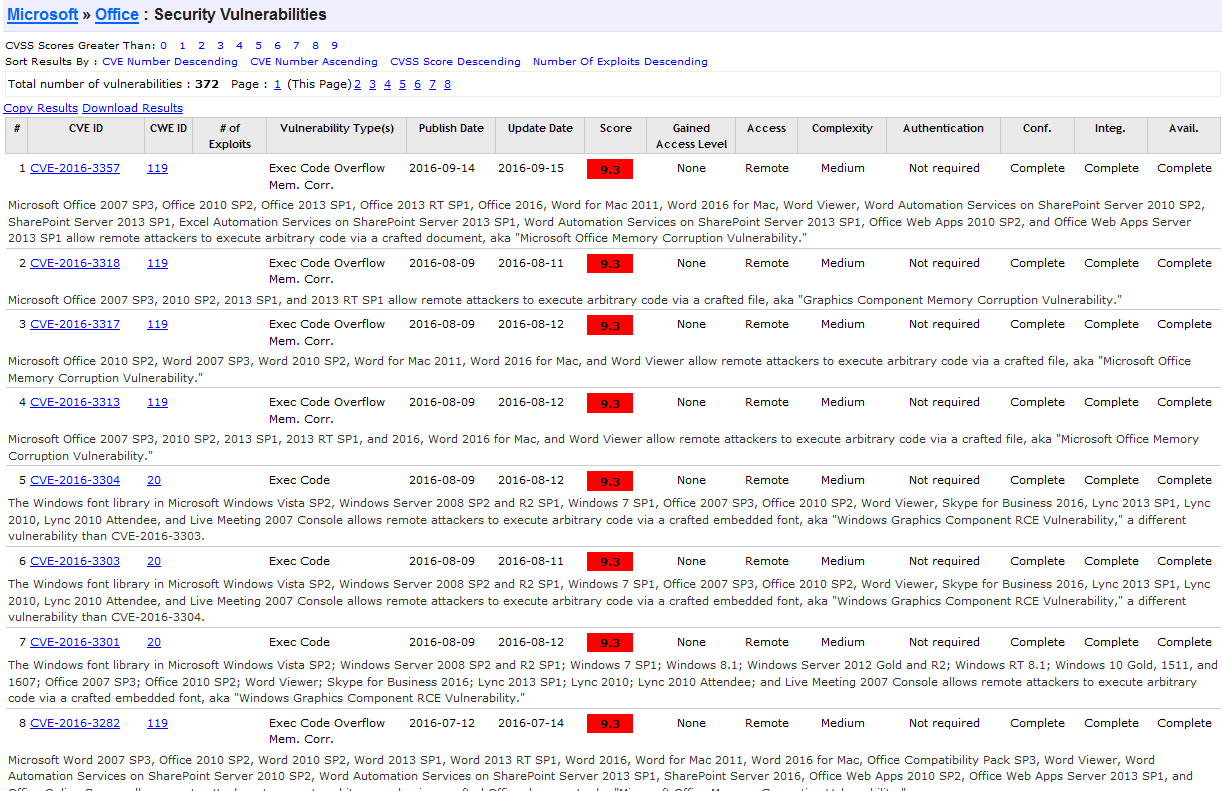1222x791 pixels.
Task: Go to results page 3
Action: [373, 85]
